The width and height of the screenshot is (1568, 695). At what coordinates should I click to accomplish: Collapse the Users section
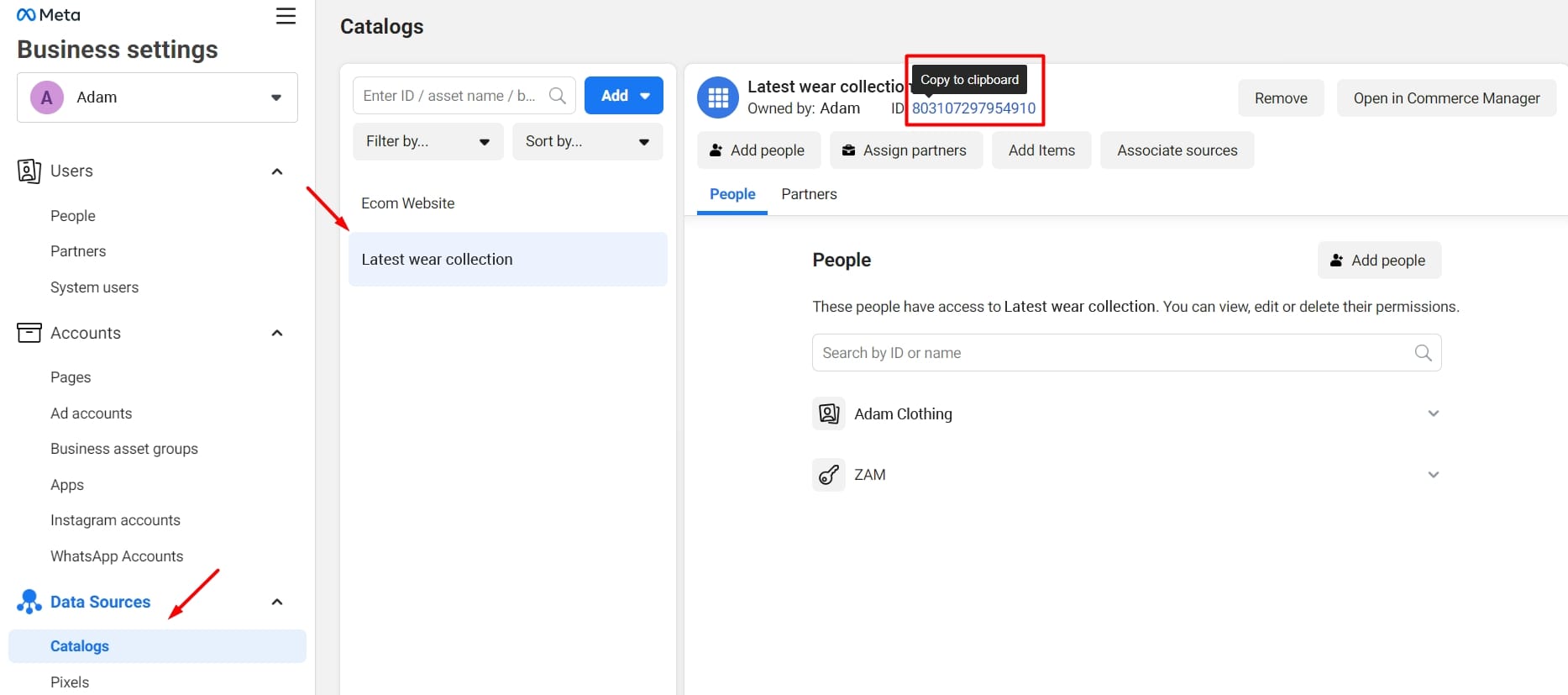tap(277, 171)
